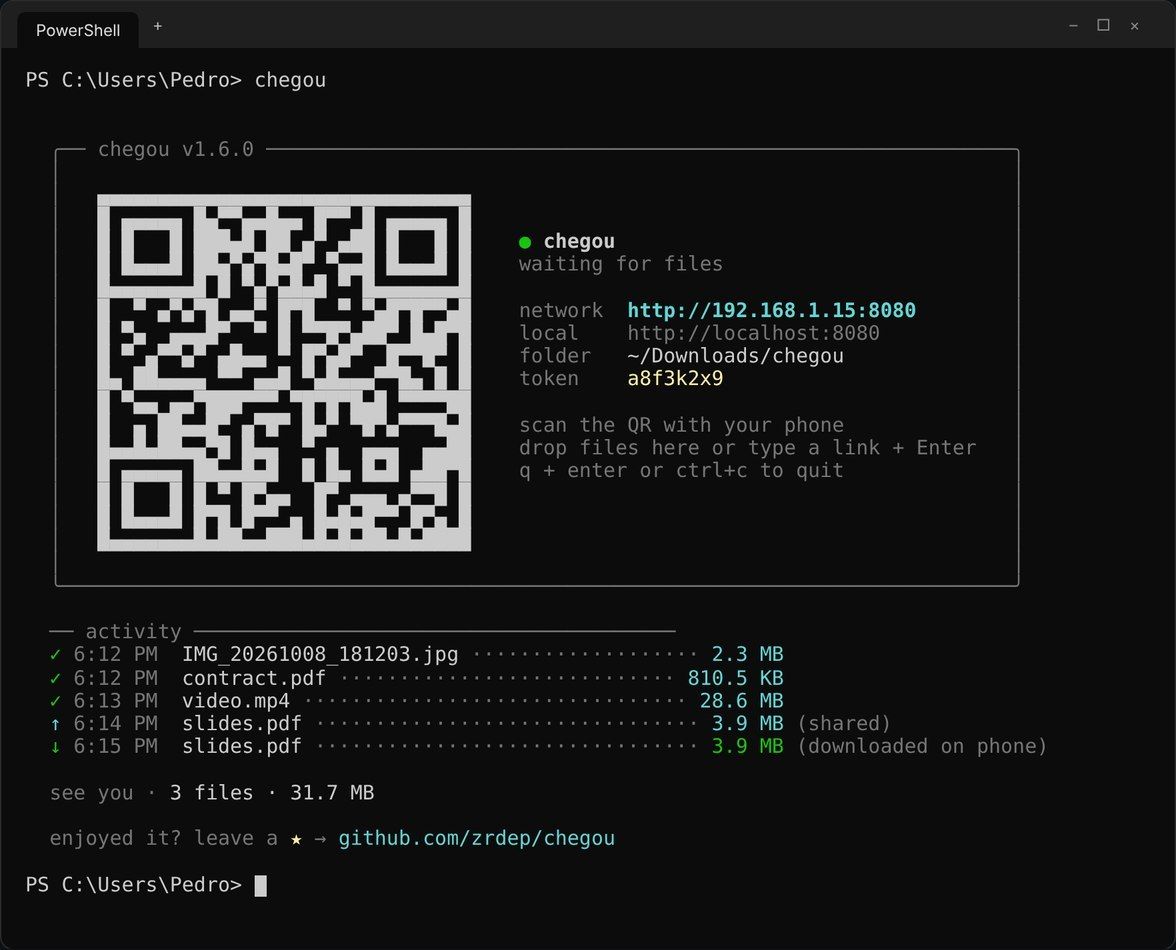Click the 'waiting for files' status text

click(621, 264)
